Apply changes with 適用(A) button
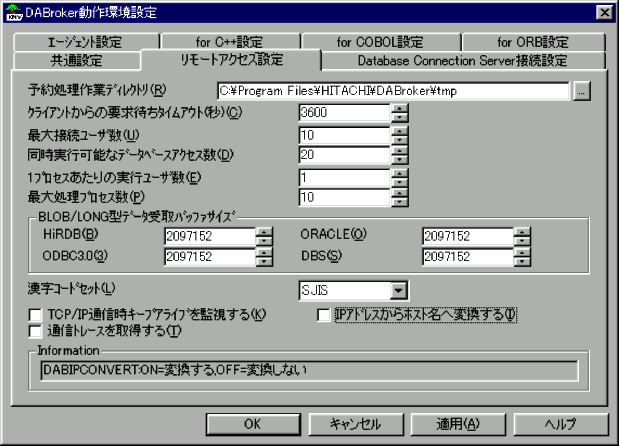 [458, 424]
